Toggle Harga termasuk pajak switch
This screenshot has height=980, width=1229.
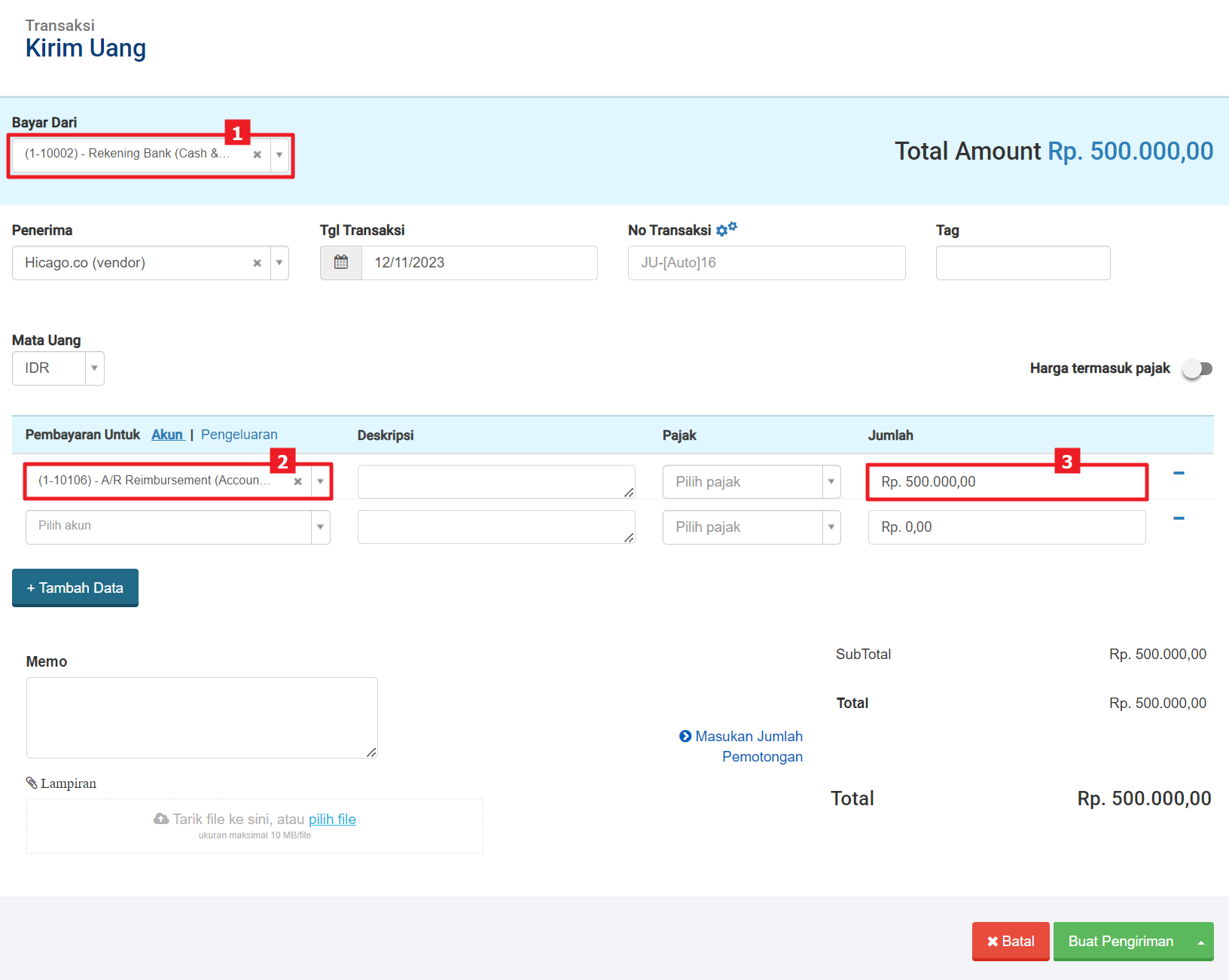tap(1196, 368)
